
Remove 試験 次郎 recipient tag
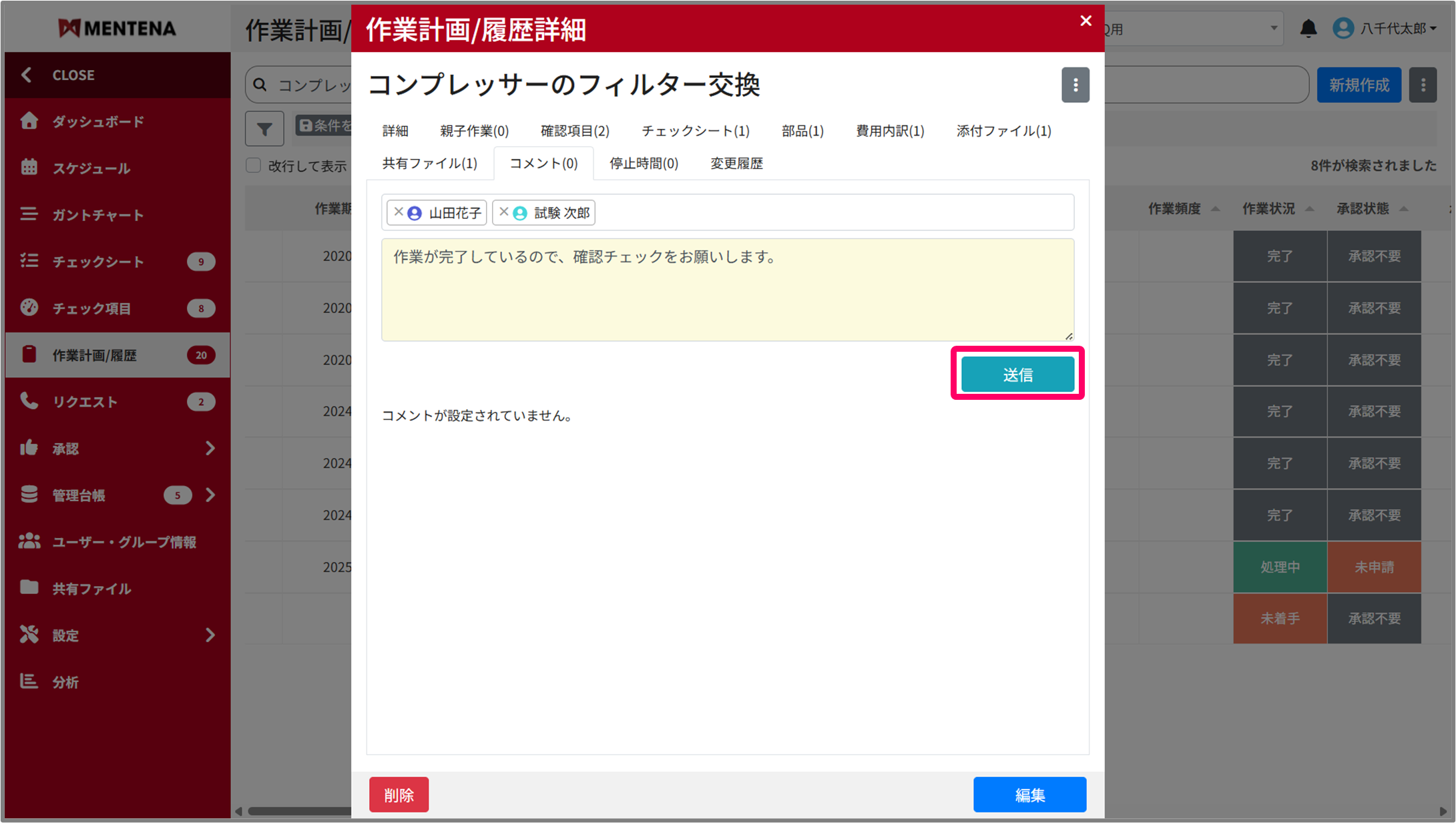(504, 212)
